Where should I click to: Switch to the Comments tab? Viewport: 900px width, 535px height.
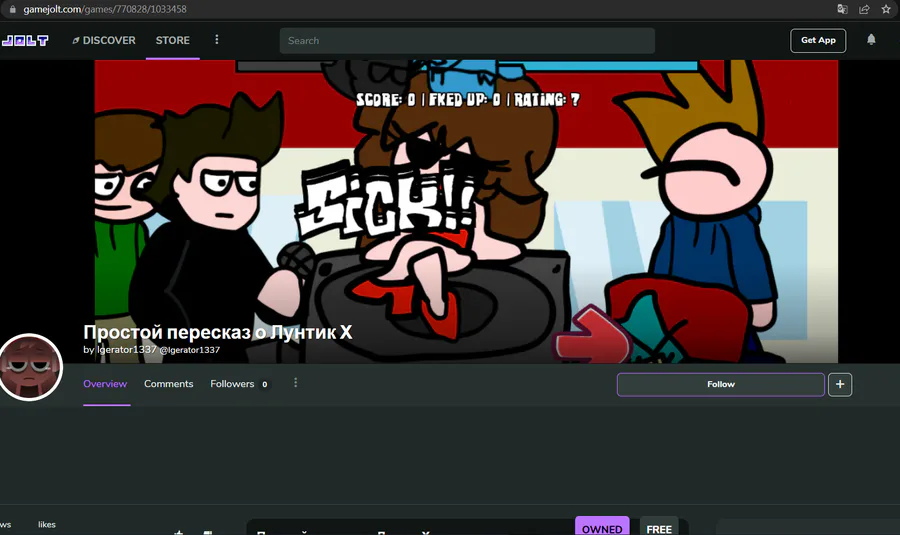tap(168, 383)
